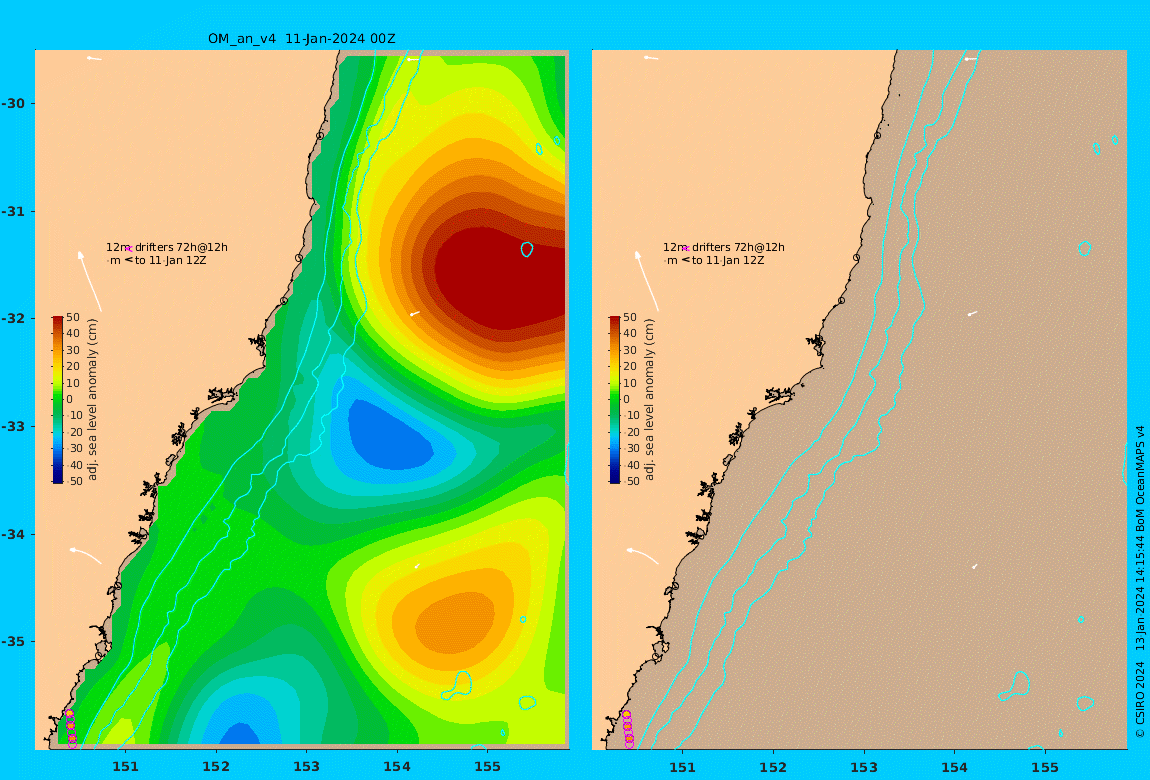Select the '155' longitude label under the left map
This screenshot has height=780, width=1150.
[487, 767]
